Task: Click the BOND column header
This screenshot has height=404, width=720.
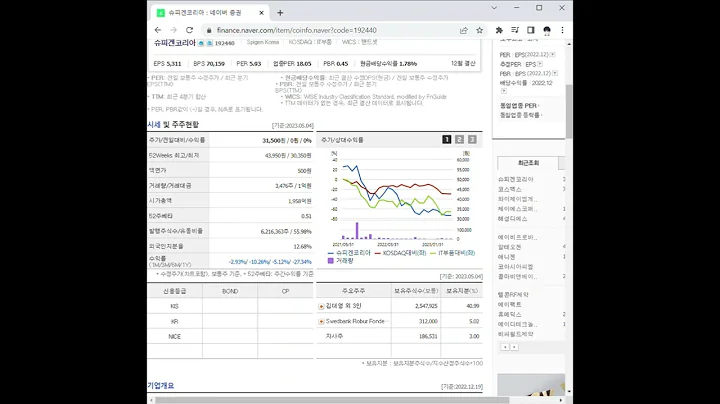Action: (230, 291)
